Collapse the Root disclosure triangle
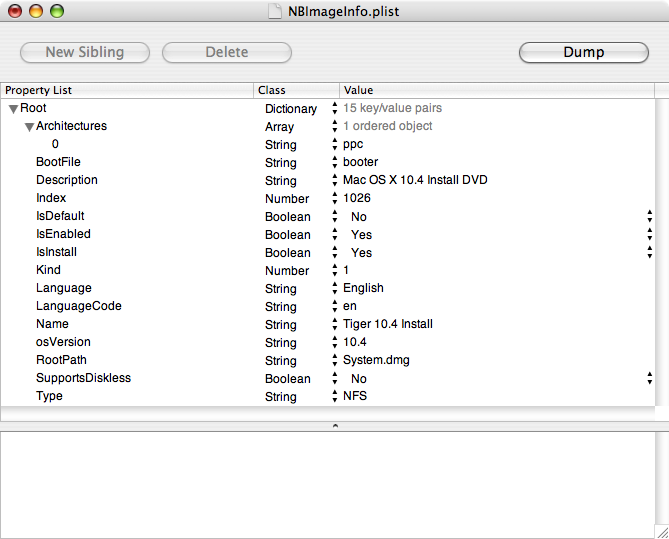669x539 pixels. click(x=13, y=109)
